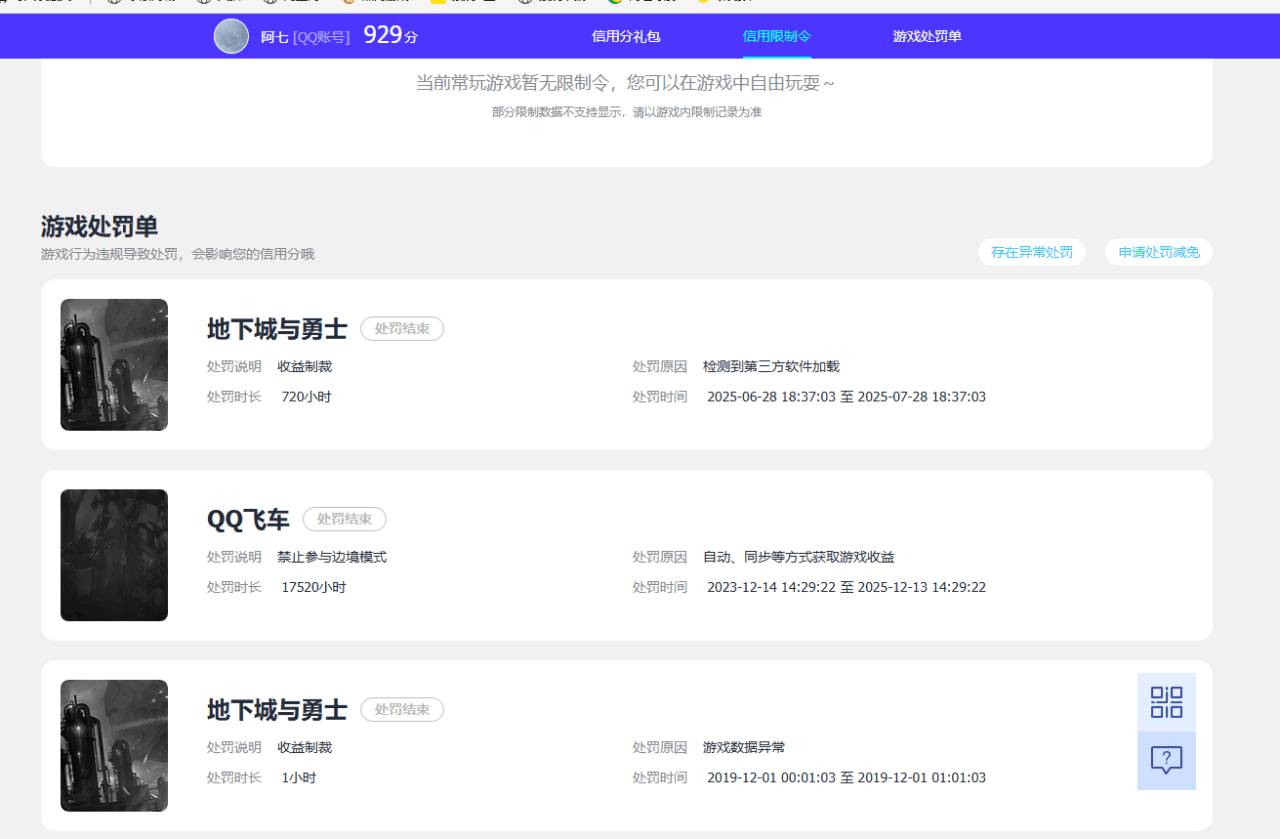Click the 阿七 account name
Image resolution: width=1280 pixels, height=839 pixels.
274,37
